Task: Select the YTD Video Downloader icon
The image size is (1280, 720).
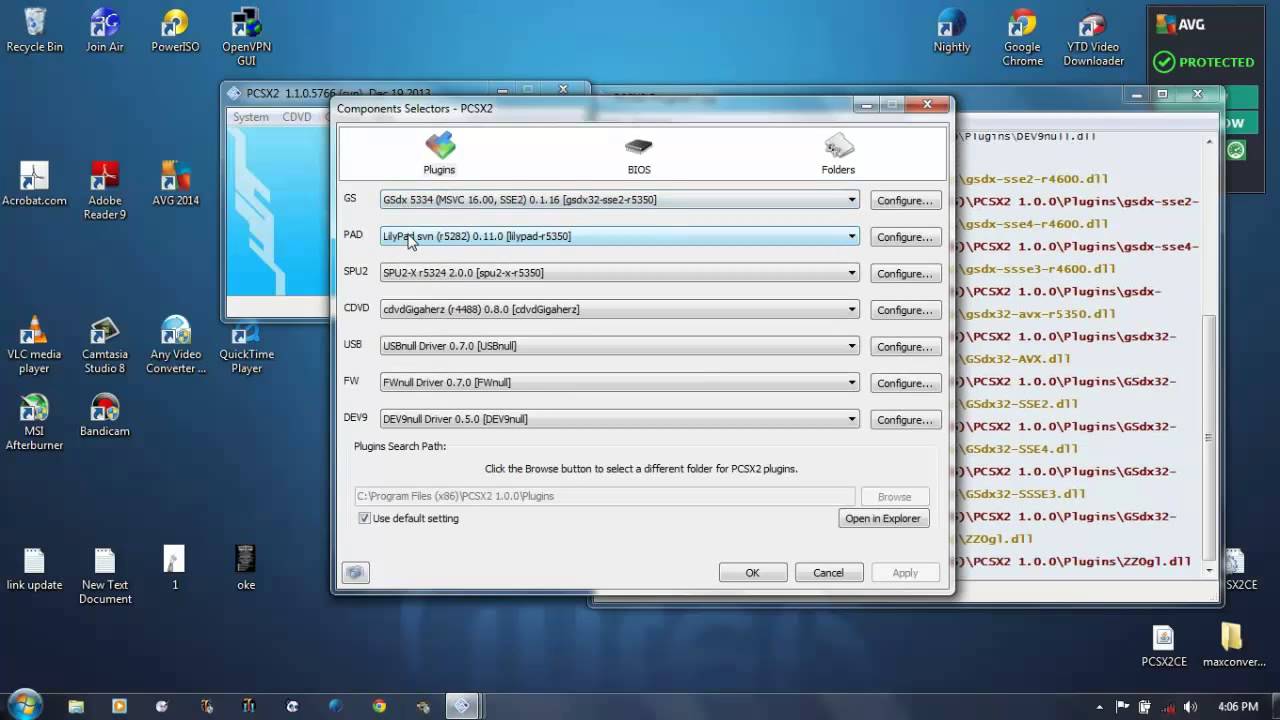Action: [1093, 38]
